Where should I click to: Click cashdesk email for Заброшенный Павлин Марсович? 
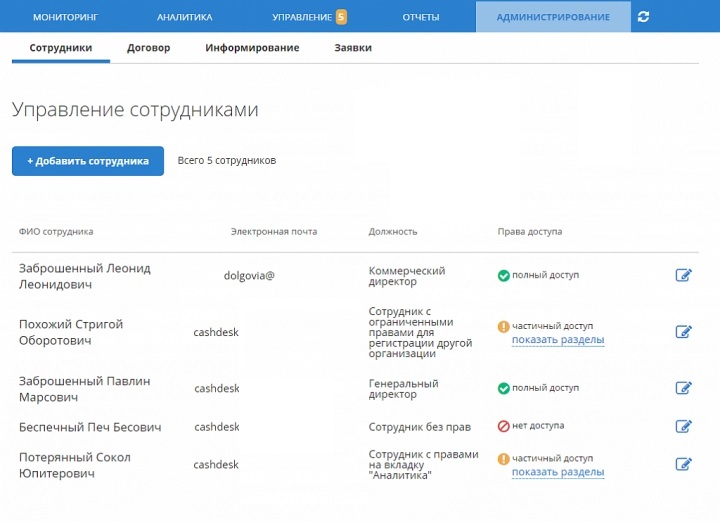(217, 389)
